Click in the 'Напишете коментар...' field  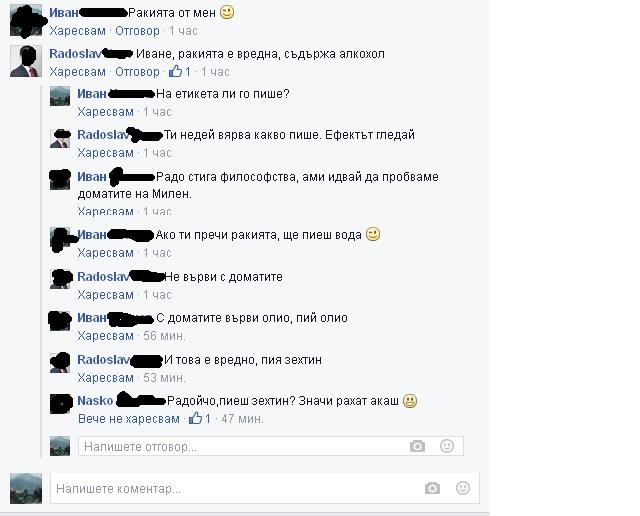coord(265,488)
